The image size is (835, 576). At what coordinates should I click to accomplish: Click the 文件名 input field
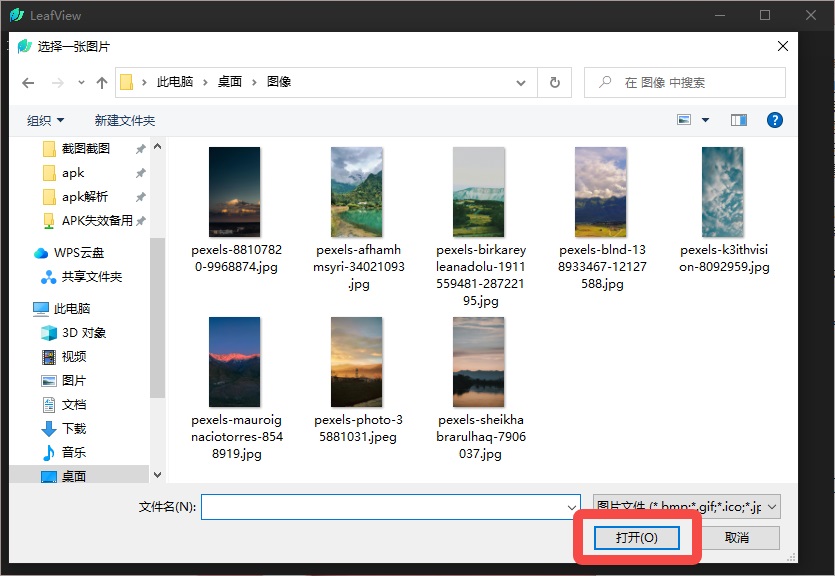tap(390, 507)
